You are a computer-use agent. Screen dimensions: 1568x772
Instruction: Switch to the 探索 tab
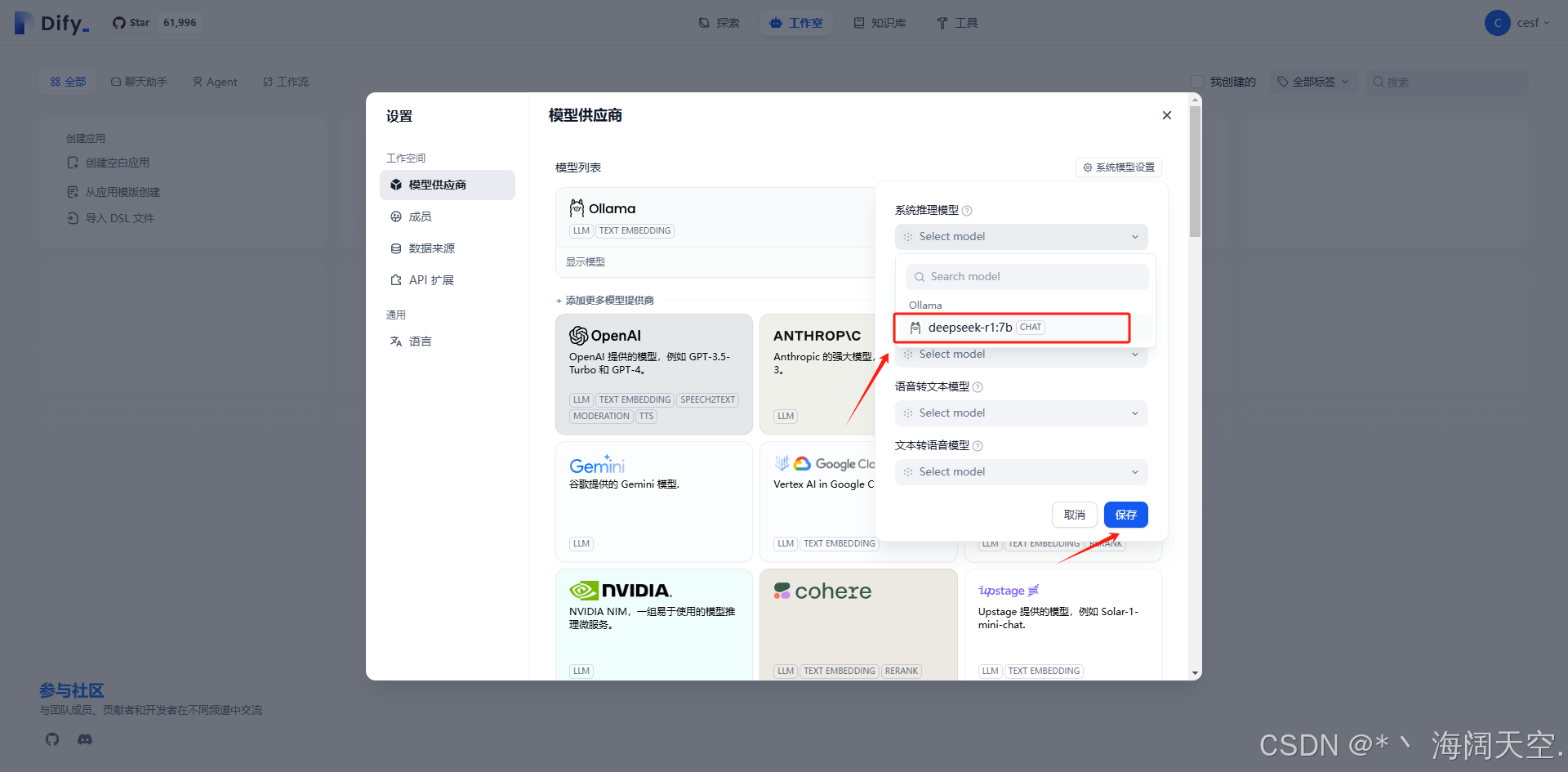[719, 23]
